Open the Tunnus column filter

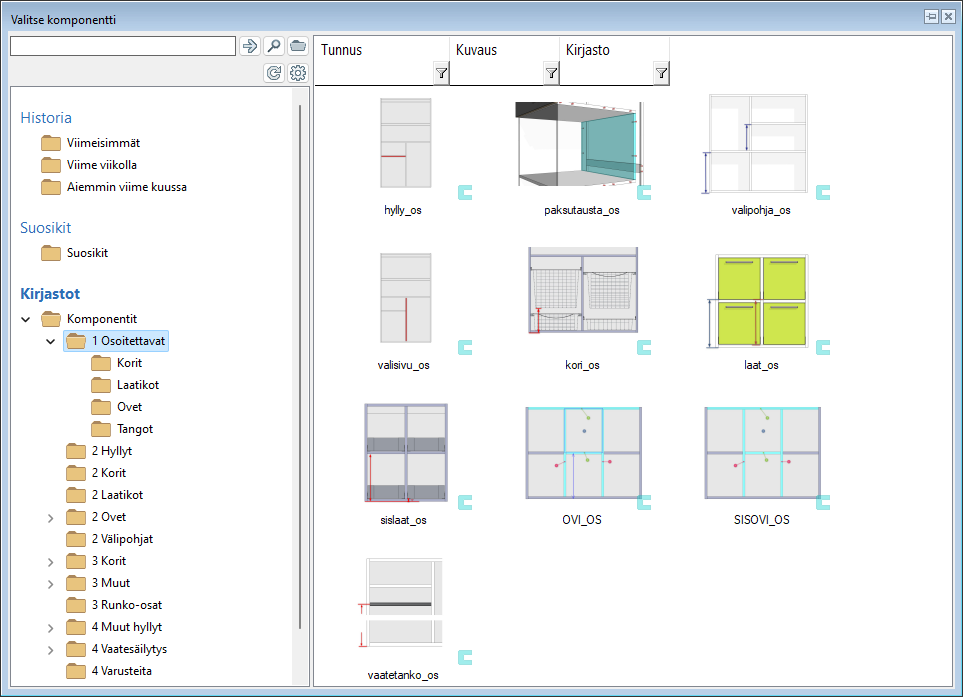point(441,73)
